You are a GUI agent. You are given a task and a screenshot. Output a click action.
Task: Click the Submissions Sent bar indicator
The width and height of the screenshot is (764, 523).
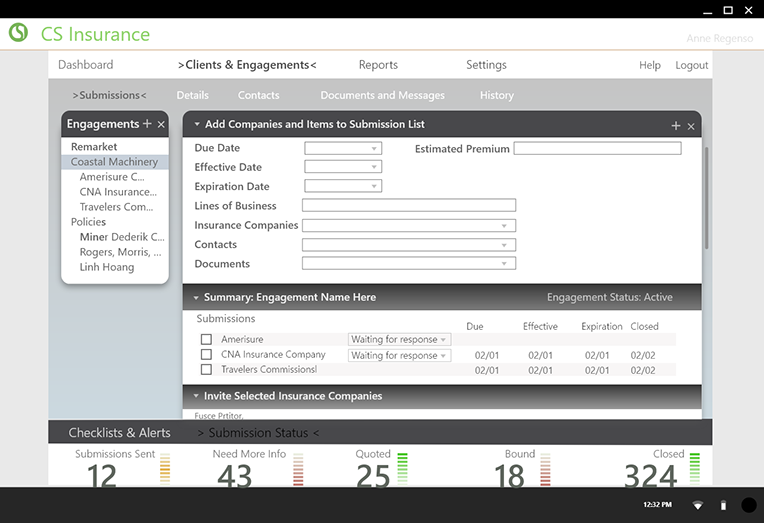pos(165,469)
